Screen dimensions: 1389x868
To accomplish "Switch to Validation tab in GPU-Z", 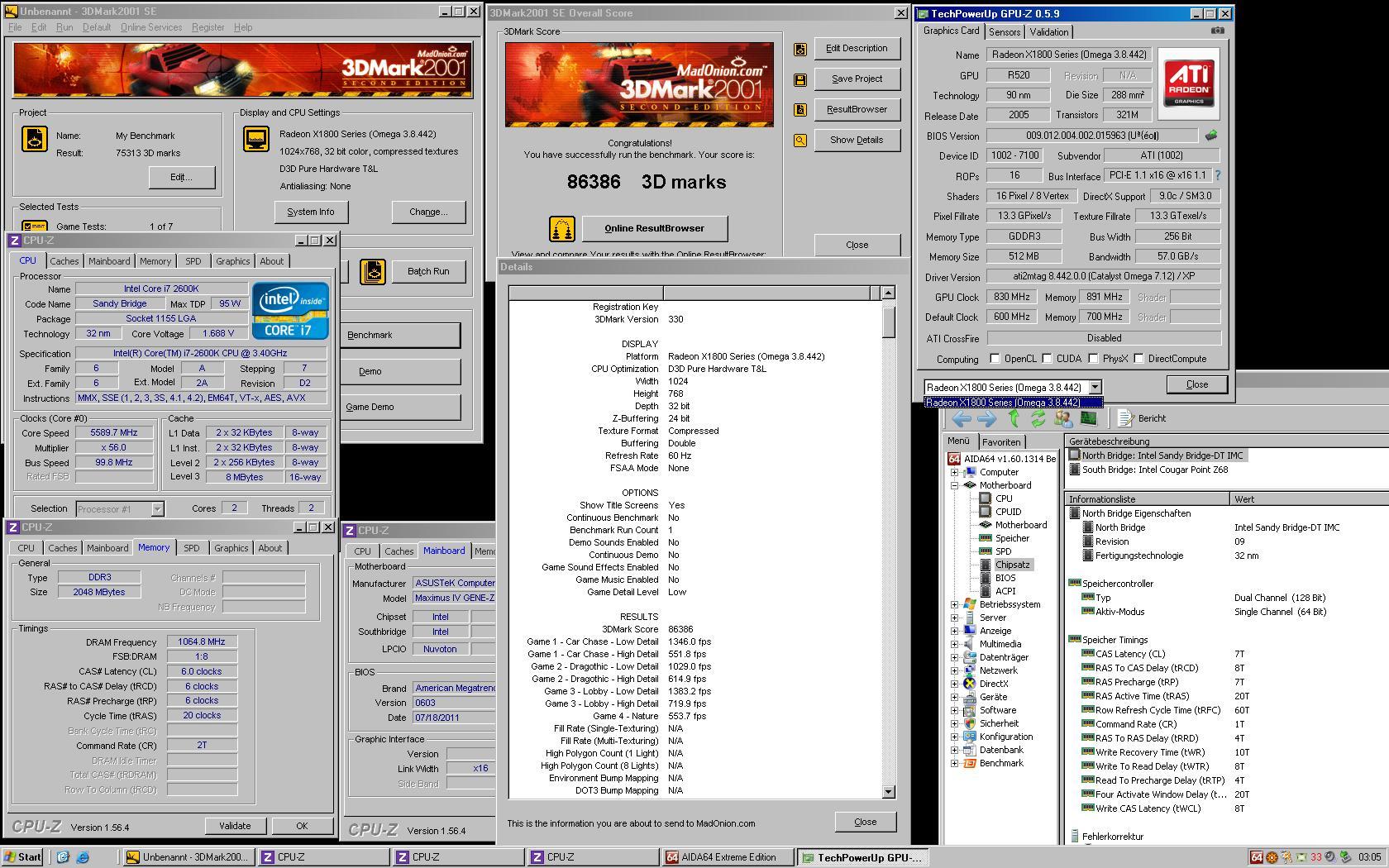I will [x=1049, y=32].
